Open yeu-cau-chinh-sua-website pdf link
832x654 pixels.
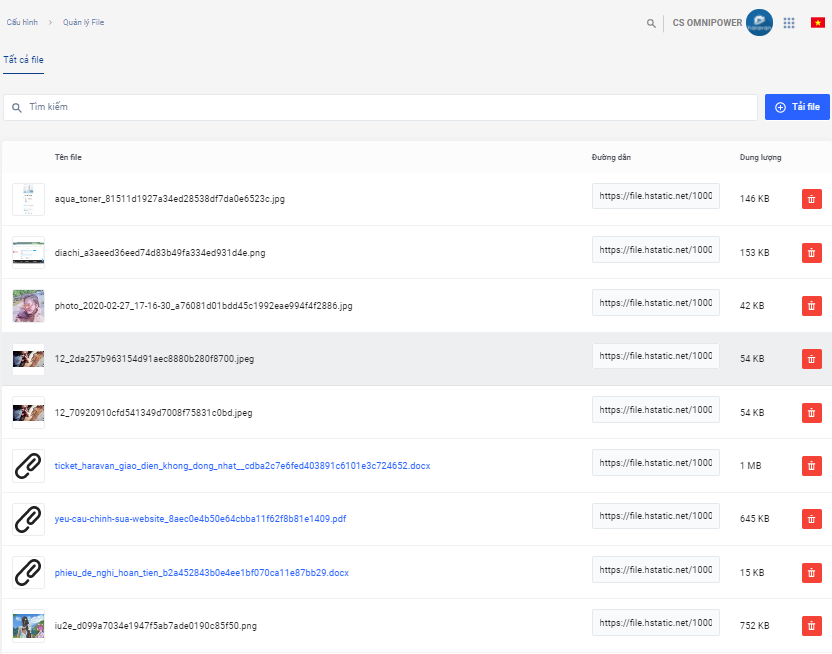(200, 519)
